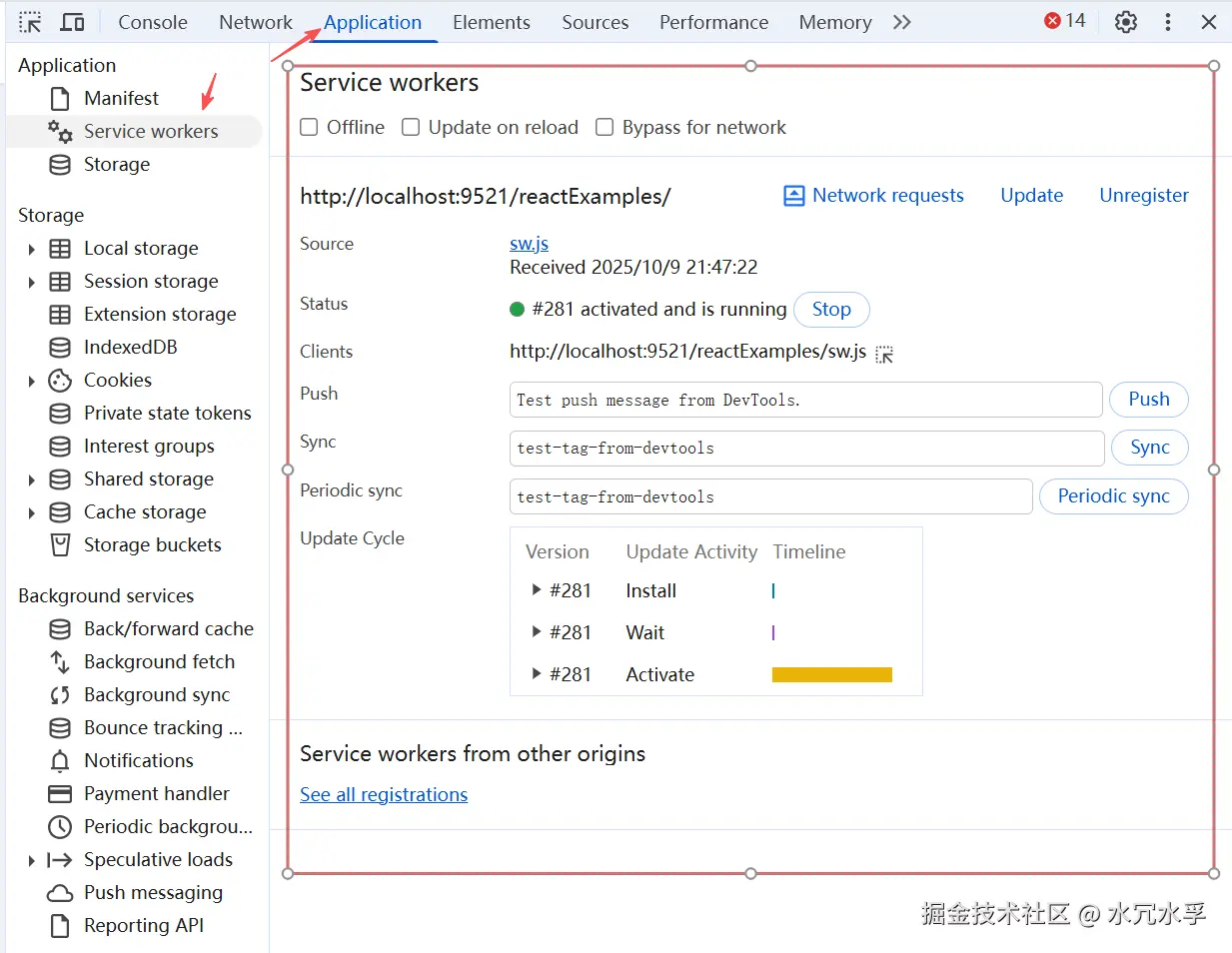This screenshot has width=1232, height=953.
Task: Expand the Cache storage tree node
Action: tap(31, 512)
